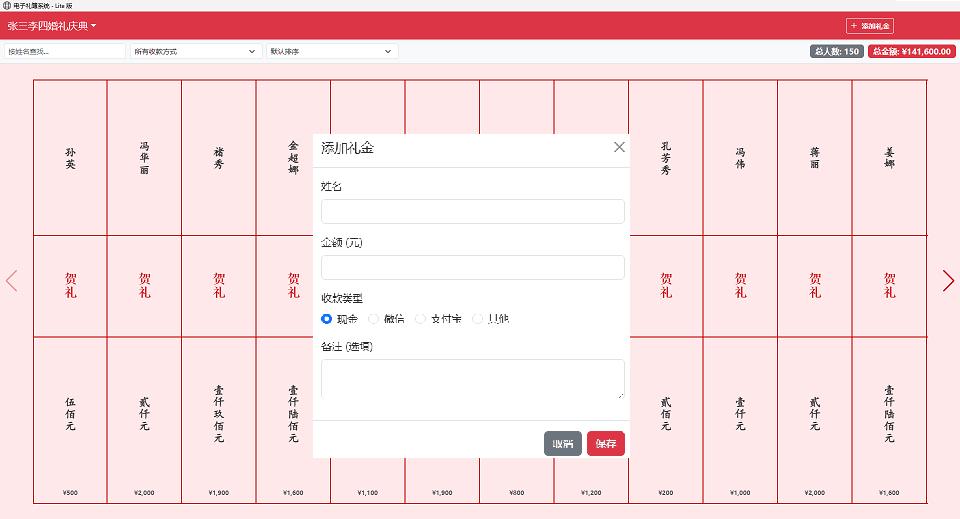
Task: Click into the 金额 (元) input field
Action: (472, 267)
